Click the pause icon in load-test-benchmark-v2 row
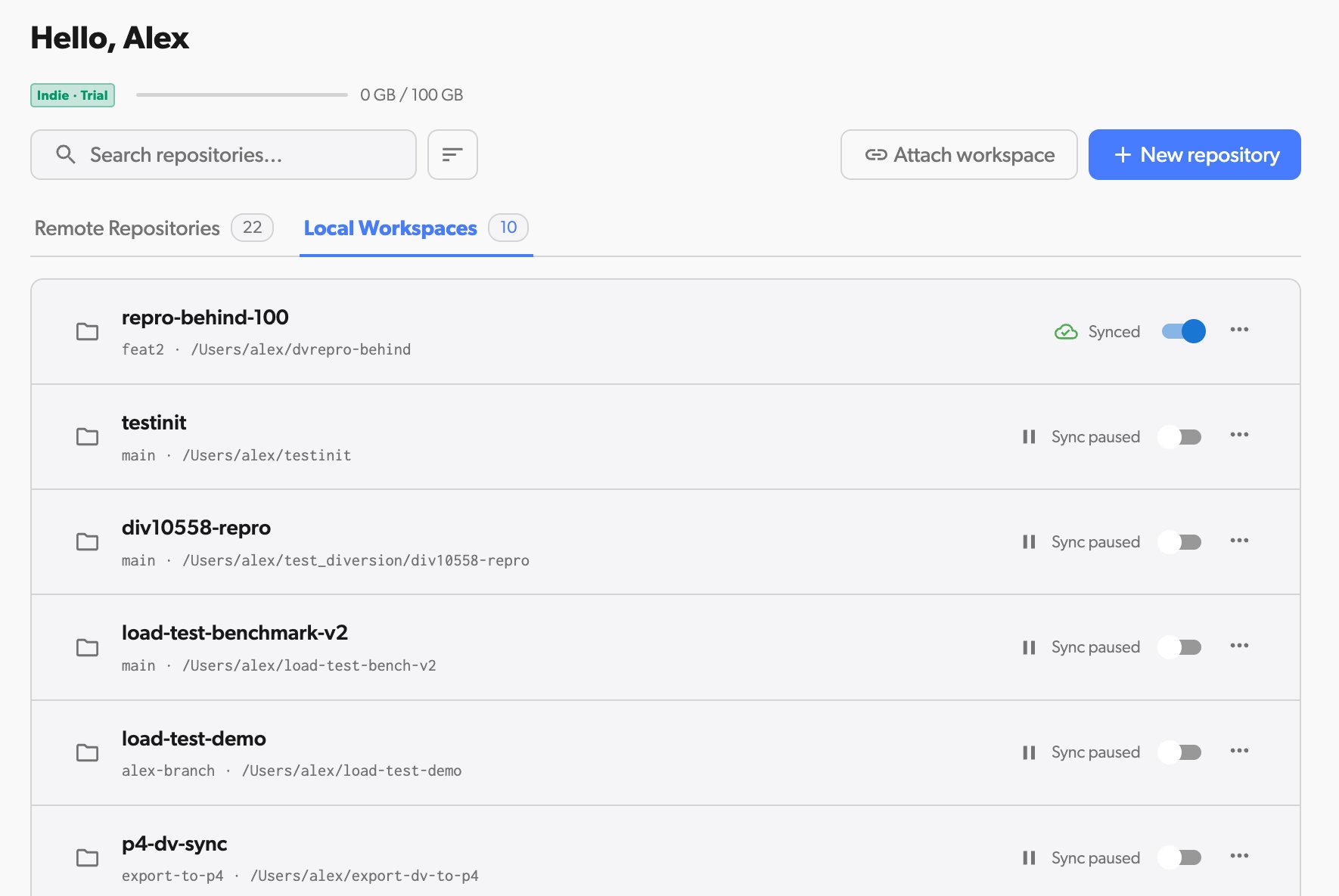 [x=1029, y=647]
